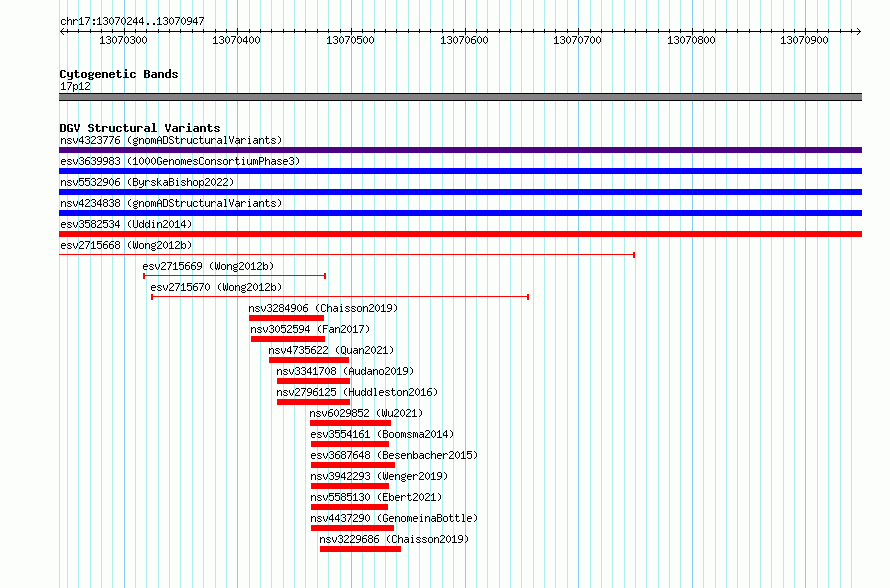Click the red bar under nsv4437290
This screenshot has height=588, width=890.
(x=352, y=528)
